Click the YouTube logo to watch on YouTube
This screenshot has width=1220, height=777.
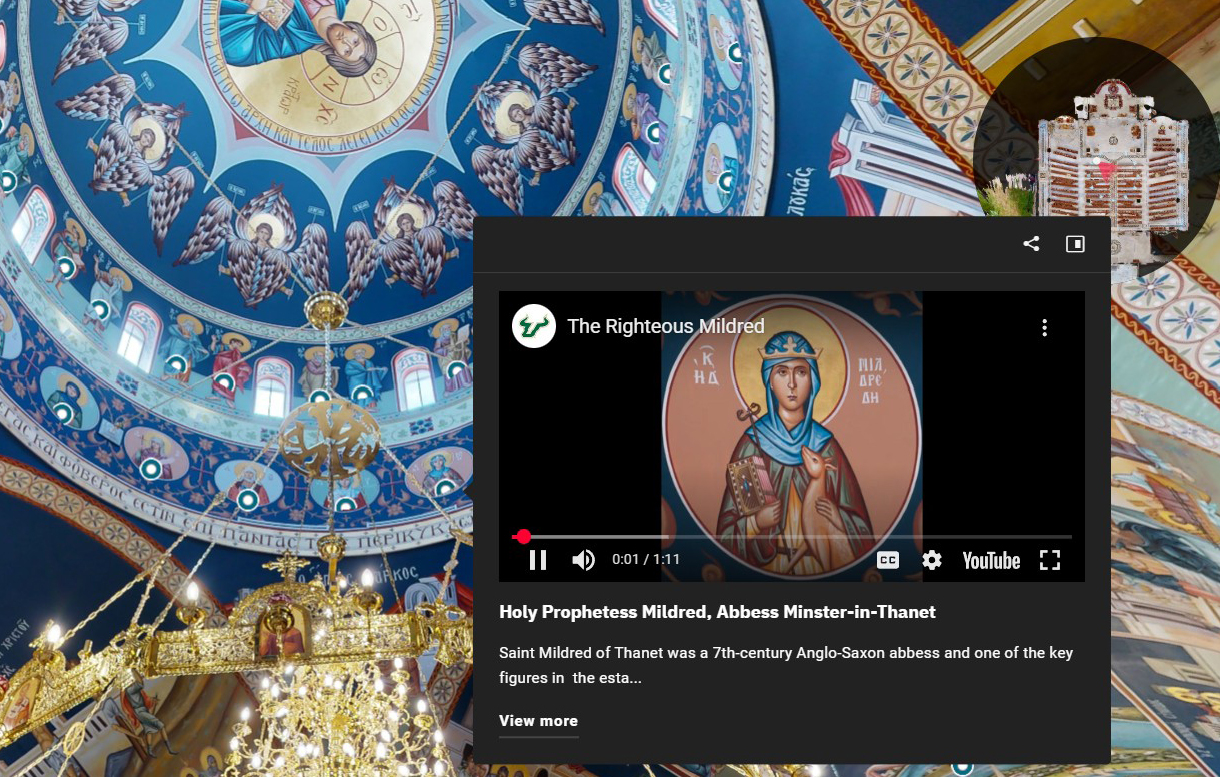pos(990,560)
